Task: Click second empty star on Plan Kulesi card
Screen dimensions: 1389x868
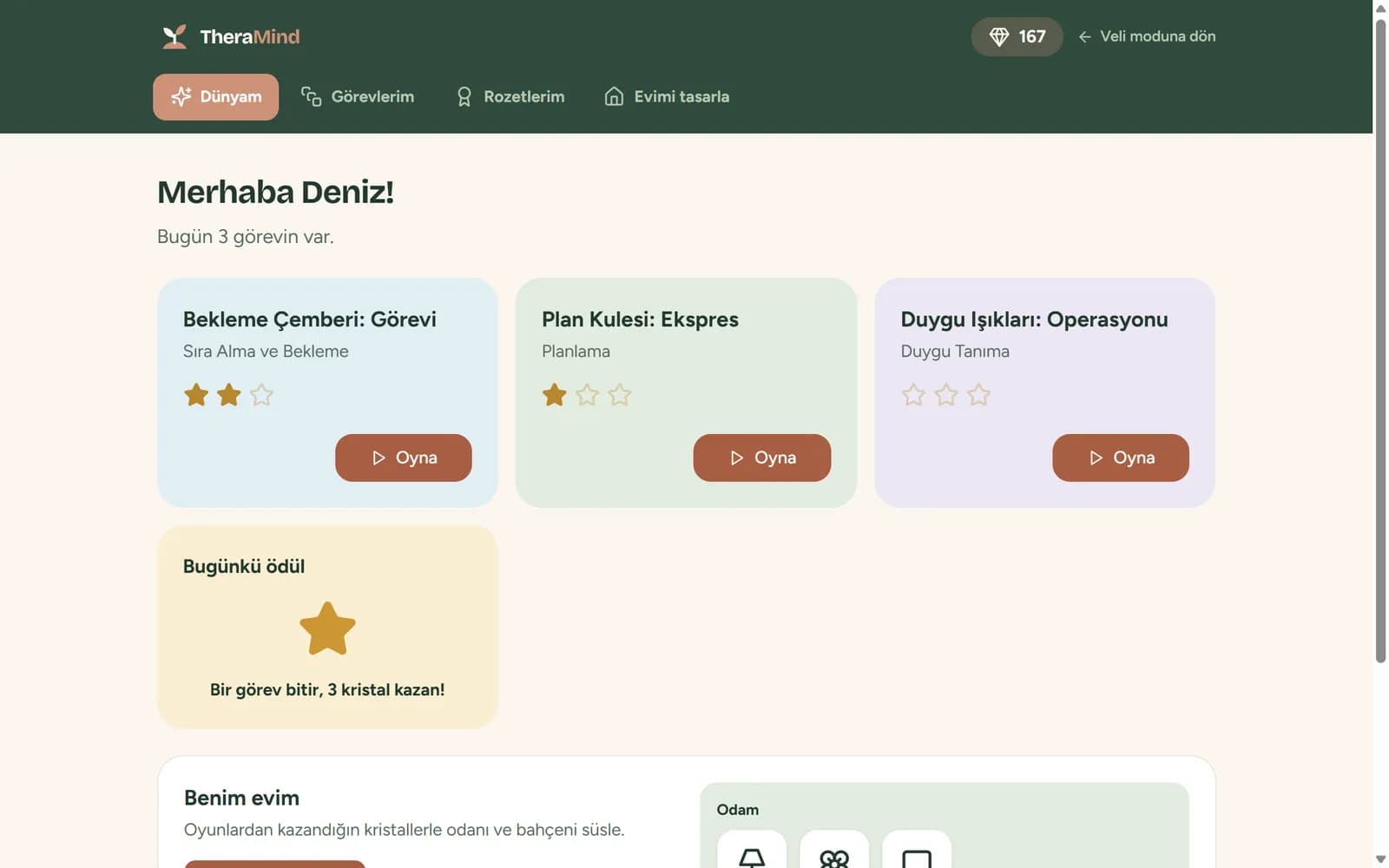Action: tap(588, 395)
